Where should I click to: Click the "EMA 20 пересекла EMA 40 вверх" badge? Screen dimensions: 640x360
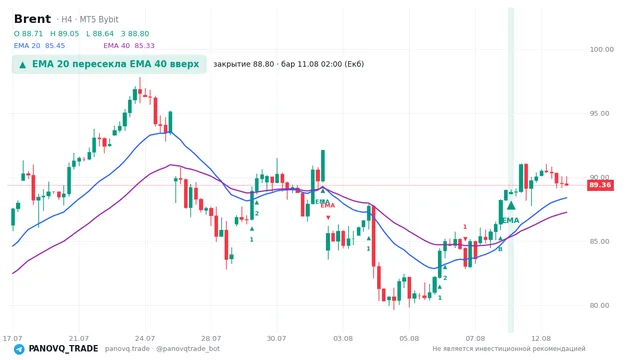tap(109, 64)
